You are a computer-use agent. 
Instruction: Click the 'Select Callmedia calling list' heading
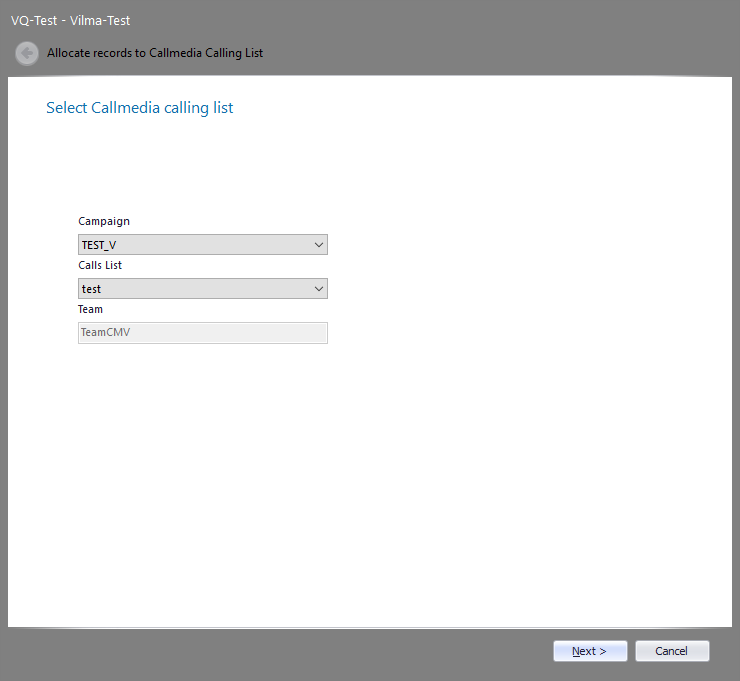click(140, 108)
